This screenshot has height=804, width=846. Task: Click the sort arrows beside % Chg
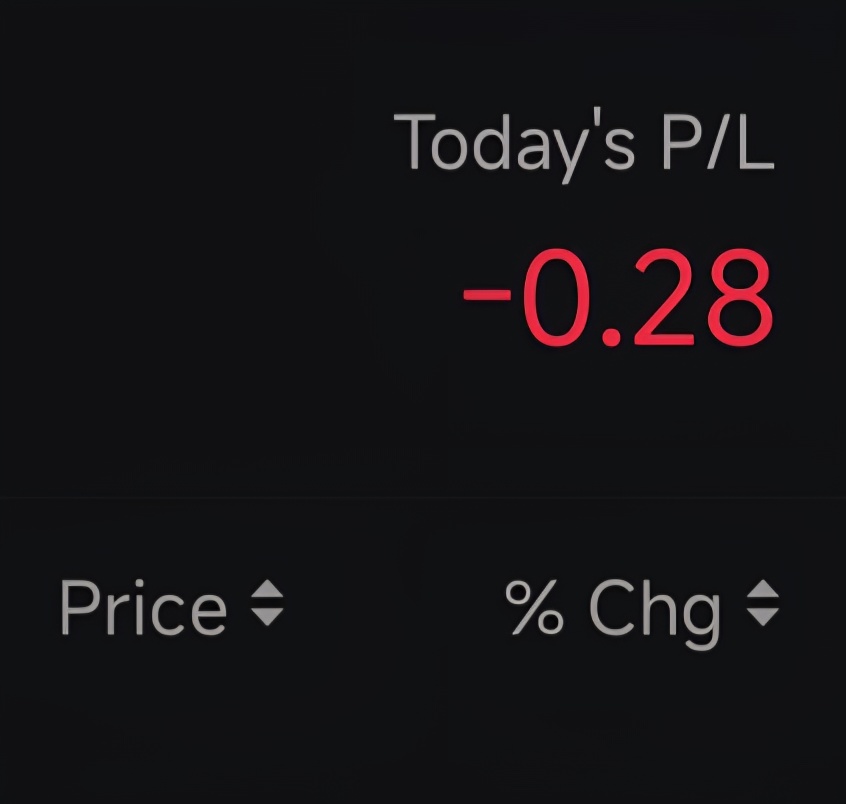762,603
